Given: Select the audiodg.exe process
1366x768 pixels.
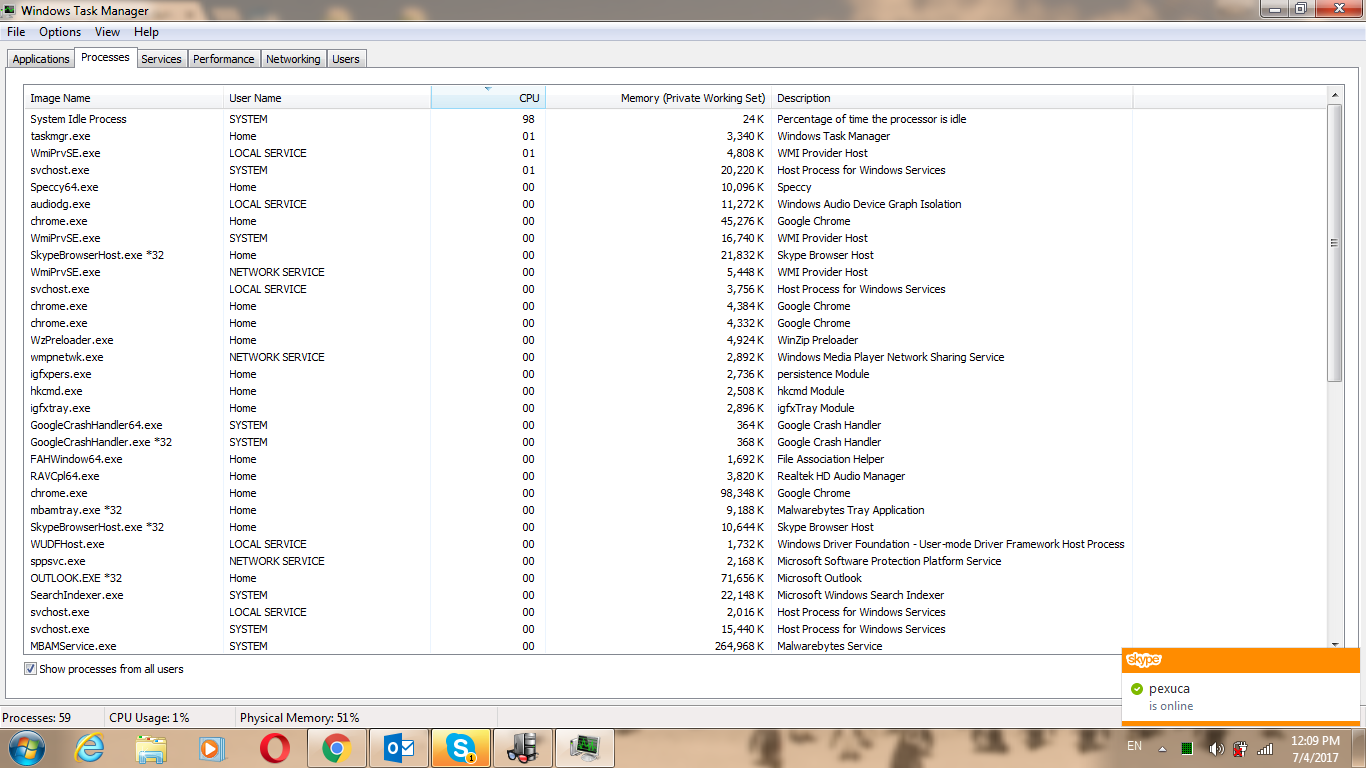Looking at the screenshot, I should [x=675, y=204].
